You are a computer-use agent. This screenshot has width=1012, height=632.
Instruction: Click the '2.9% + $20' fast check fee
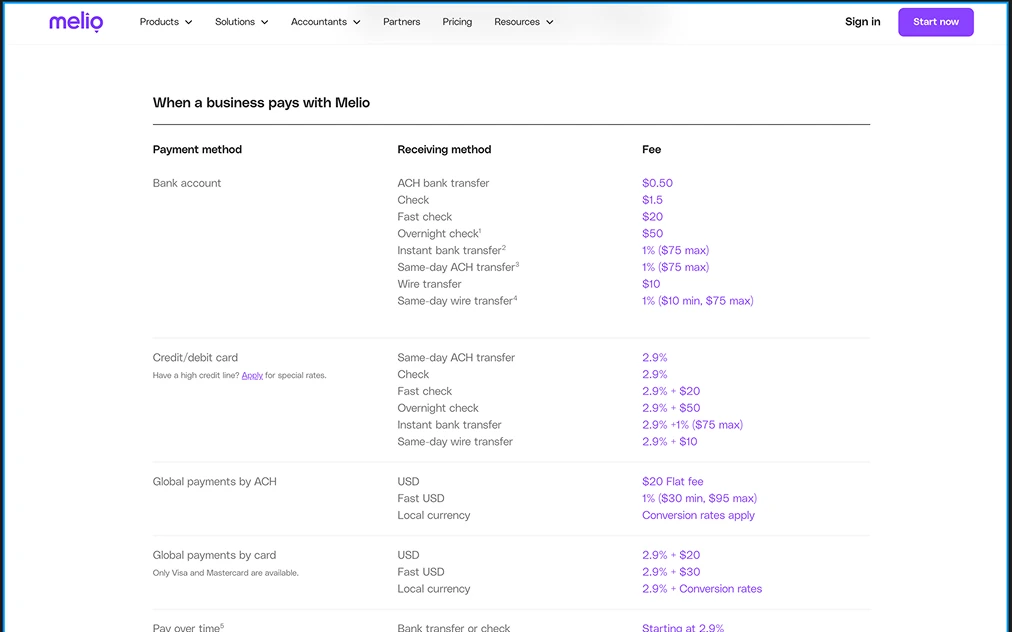point(671,391)
